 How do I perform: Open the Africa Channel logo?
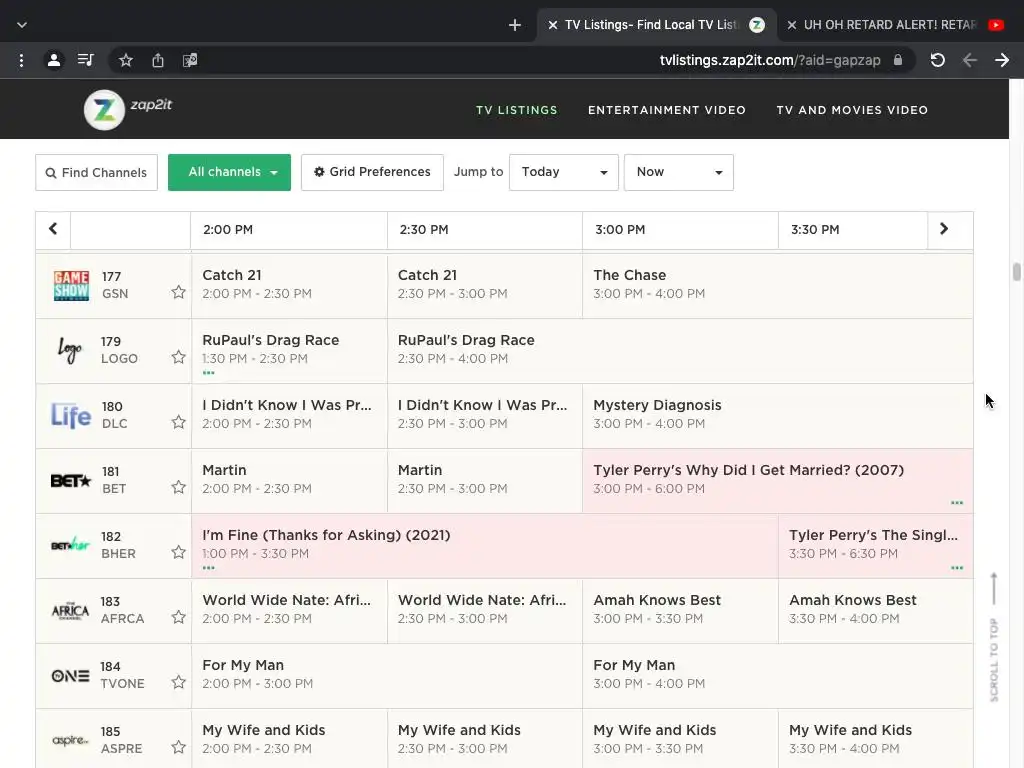point(71,611)
